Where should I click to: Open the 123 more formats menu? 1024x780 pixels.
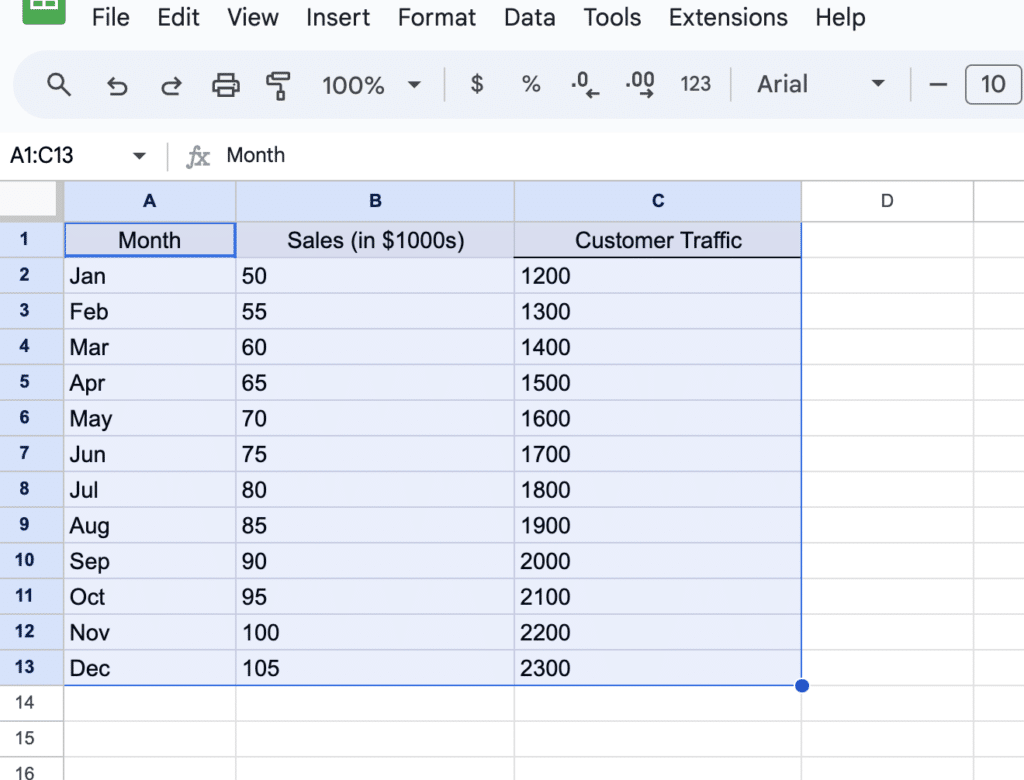pyautogui.click(x=695, y=84)
